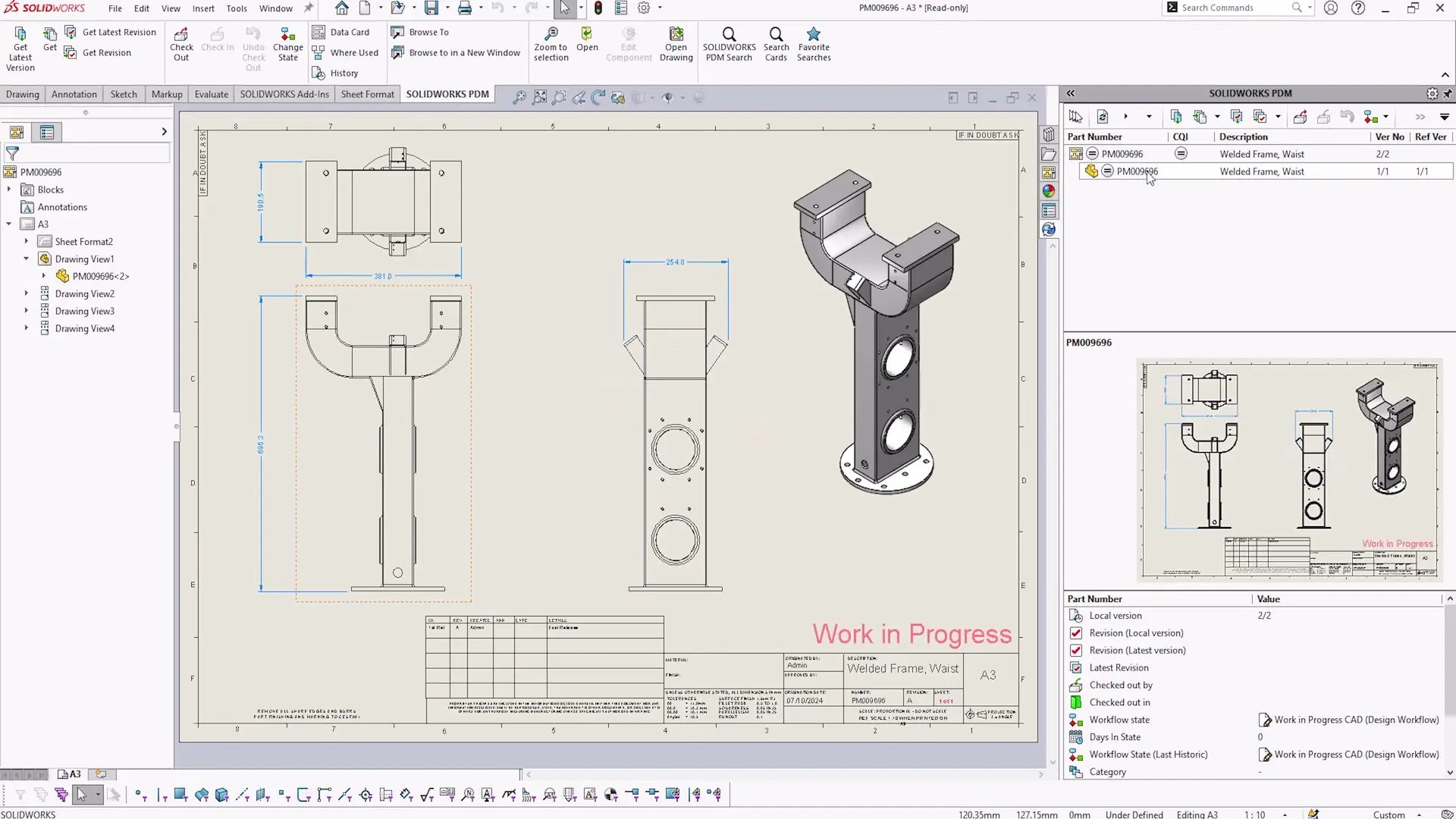Open PDM panel settings gear
Screen dimensions: 1456x819
pyautogui.click(x=1432, y=93)
